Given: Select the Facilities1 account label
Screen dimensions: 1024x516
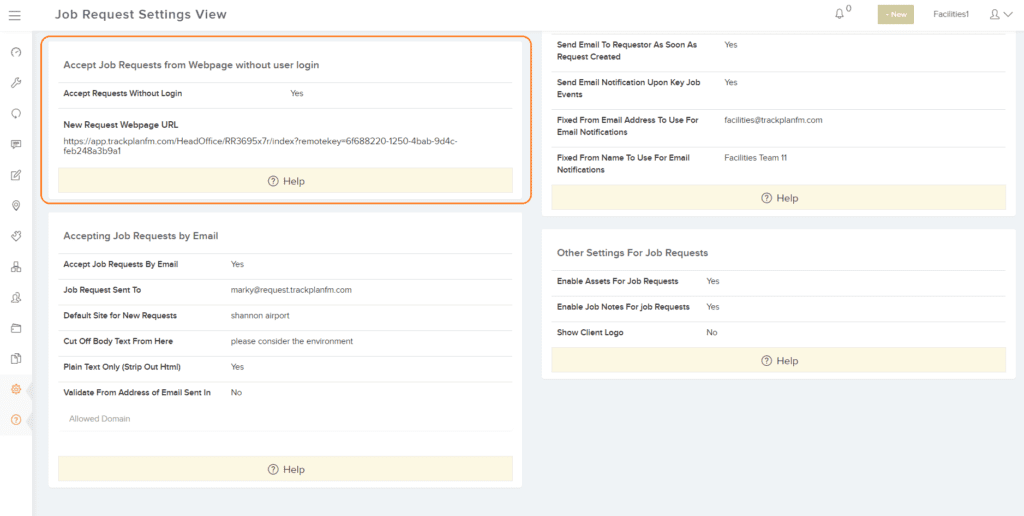Looking at the screenshot, I should 951,14.
